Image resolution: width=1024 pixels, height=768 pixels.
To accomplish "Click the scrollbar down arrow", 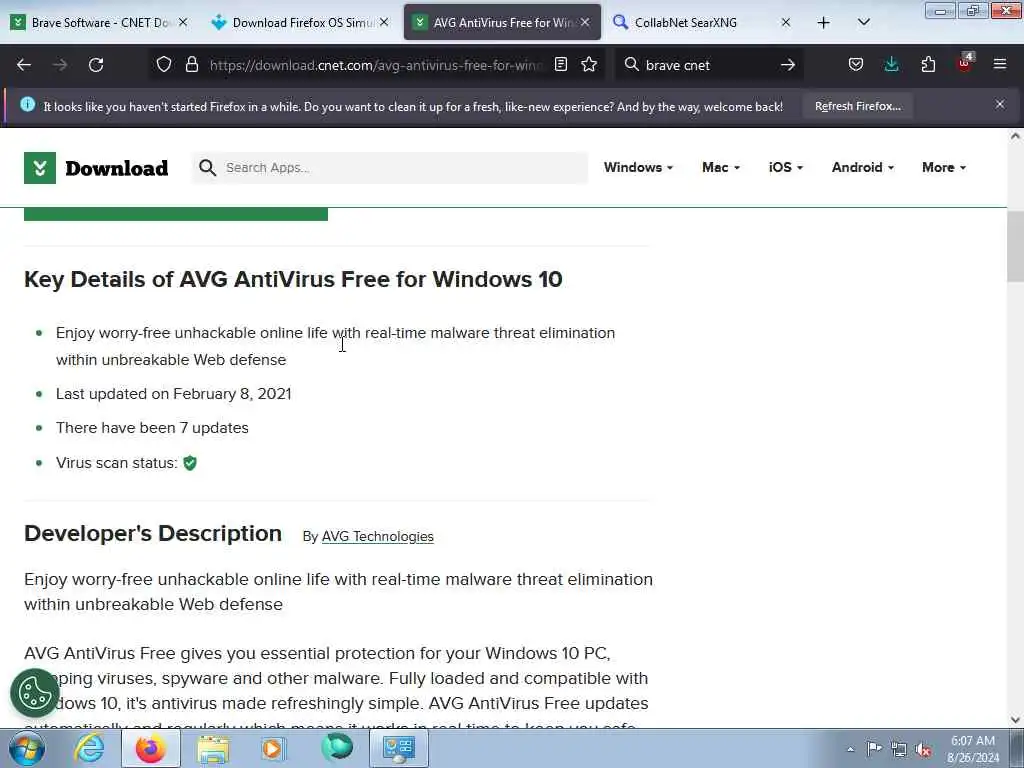I will [1015, 720].
